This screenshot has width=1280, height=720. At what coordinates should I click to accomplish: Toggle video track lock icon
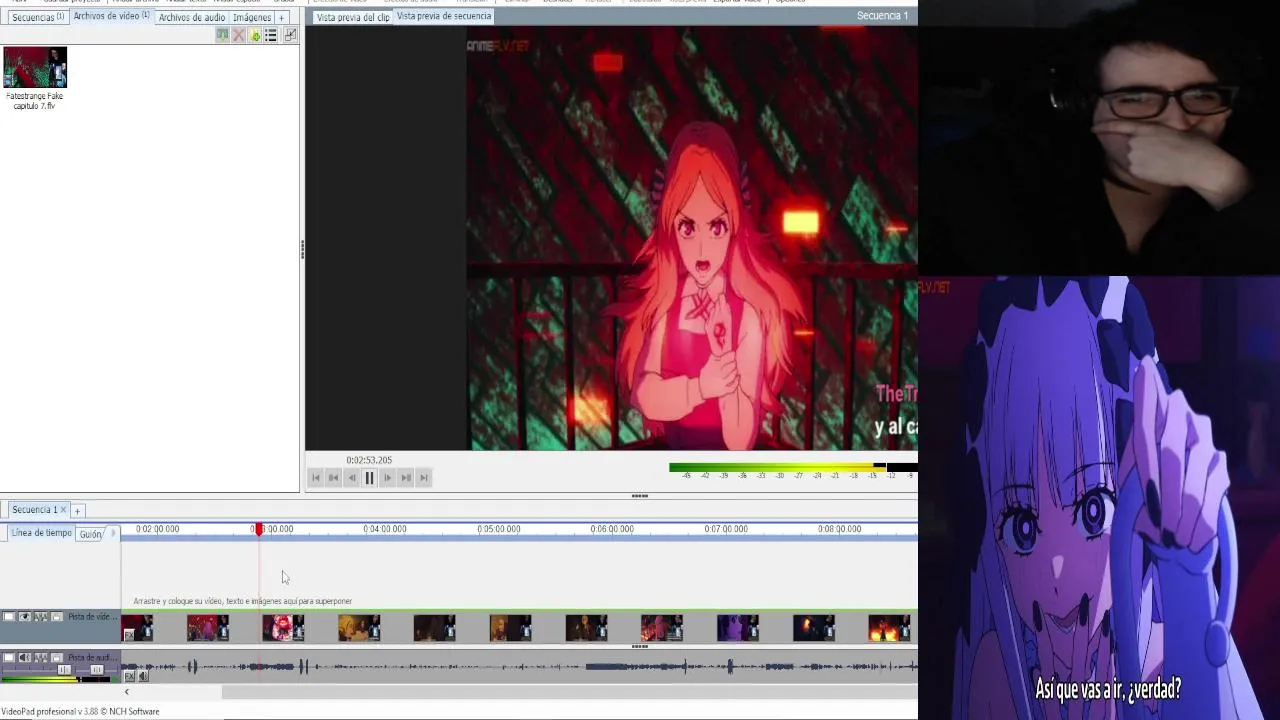[x=57, y=617]
